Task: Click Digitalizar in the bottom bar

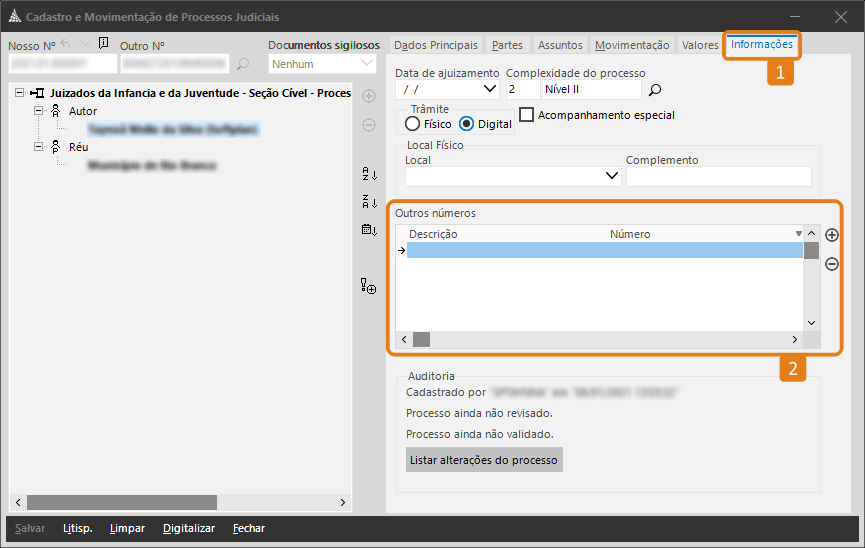Action: pos(189,528)
